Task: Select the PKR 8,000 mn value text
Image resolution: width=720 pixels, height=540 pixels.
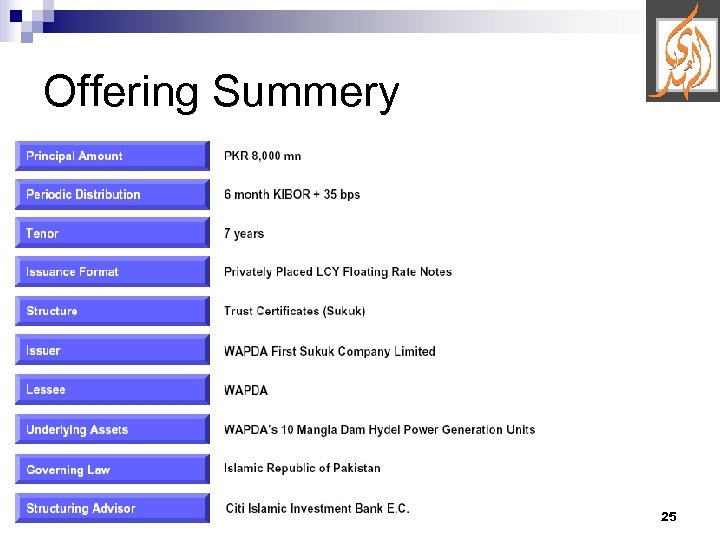Action: (x=262, y=156)
